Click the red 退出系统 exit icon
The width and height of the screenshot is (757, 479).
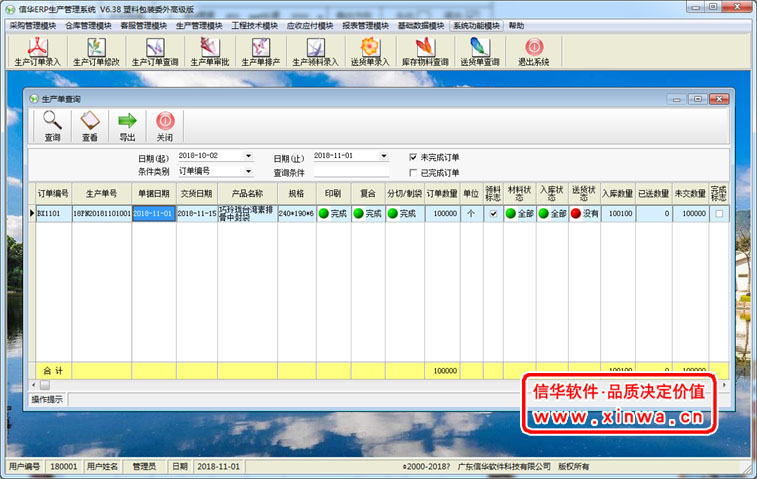pyautogui.click(x=534, y=49)
